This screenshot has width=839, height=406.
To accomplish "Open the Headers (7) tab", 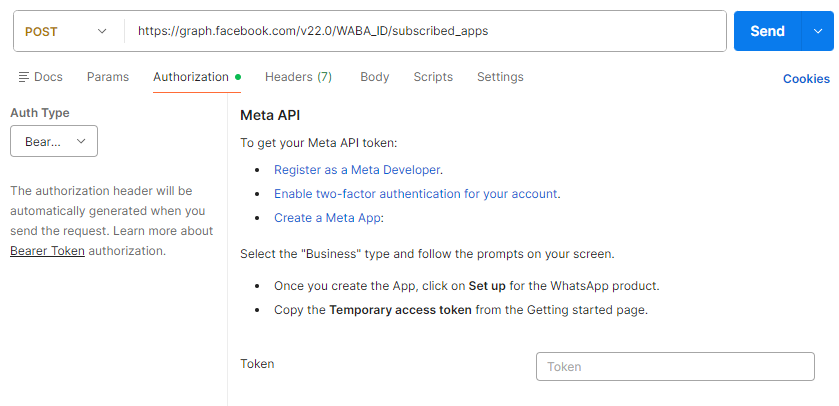I will pos(298,77).
